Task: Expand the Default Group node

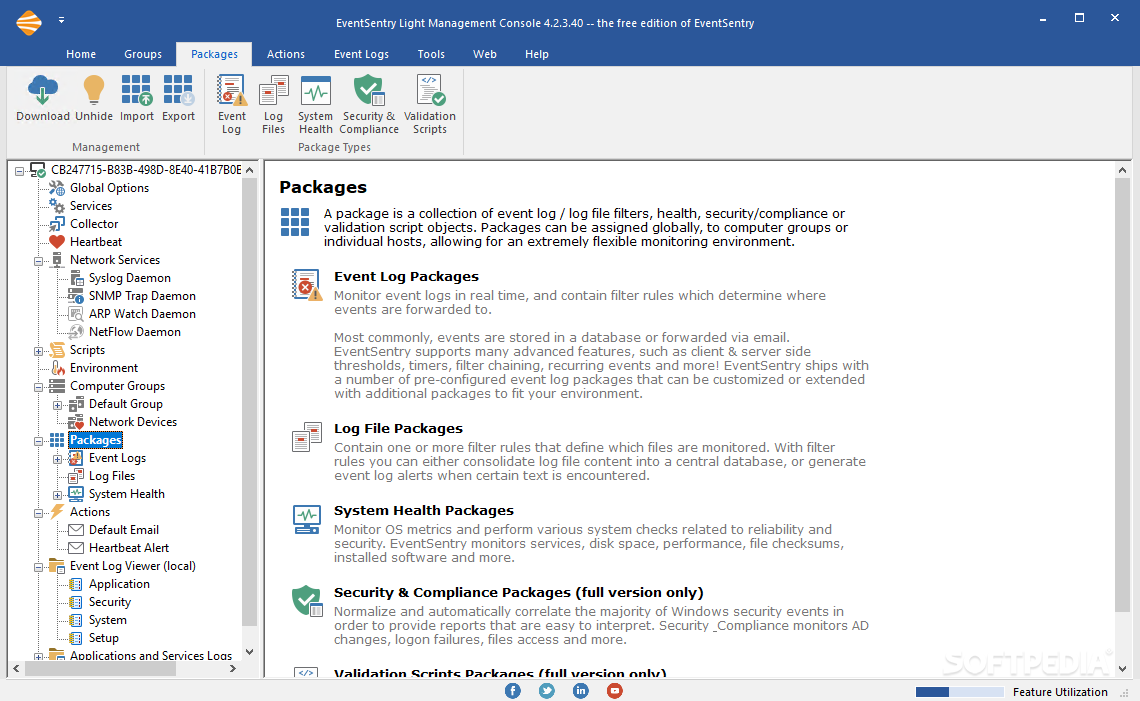Action: point(57,405)
